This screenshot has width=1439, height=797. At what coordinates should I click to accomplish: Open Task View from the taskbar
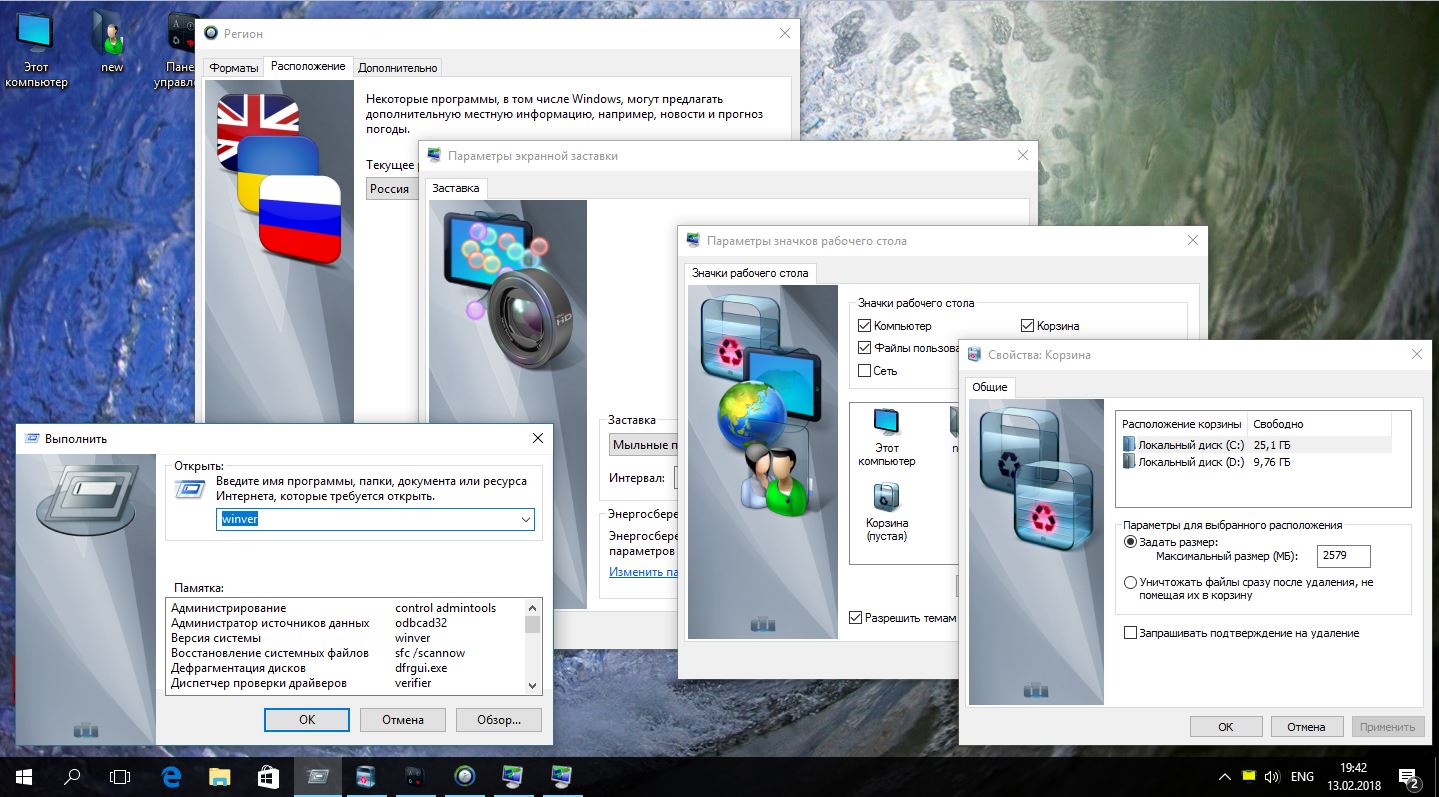tap(120, 776)
